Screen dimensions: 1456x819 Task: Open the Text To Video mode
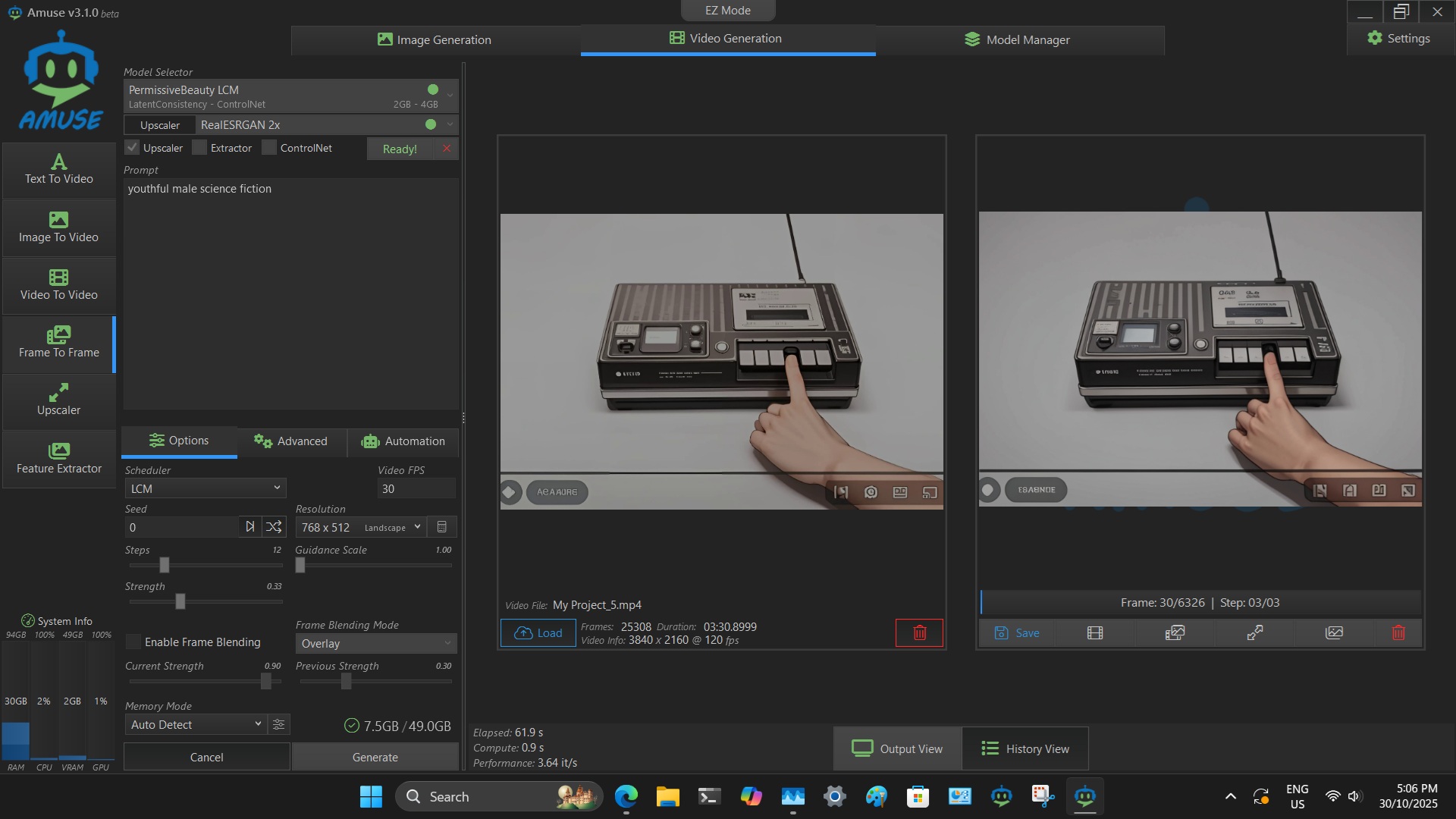[58, 170]
